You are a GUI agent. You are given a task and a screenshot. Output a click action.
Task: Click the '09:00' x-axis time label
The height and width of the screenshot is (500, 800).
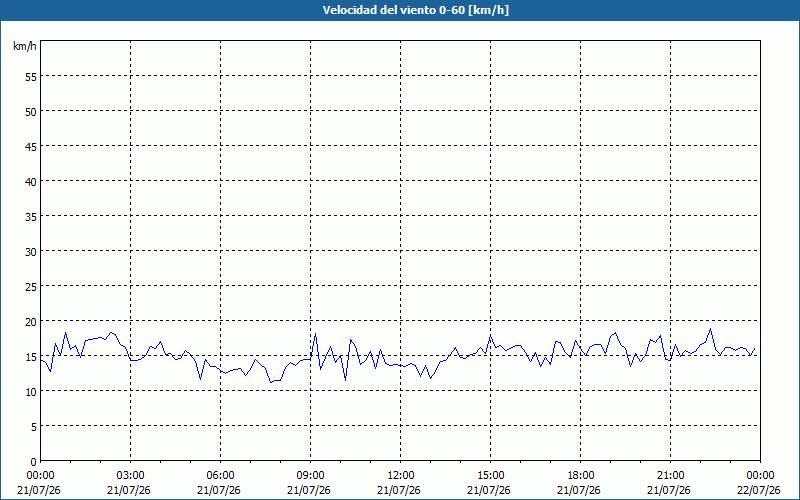point(310,476)
